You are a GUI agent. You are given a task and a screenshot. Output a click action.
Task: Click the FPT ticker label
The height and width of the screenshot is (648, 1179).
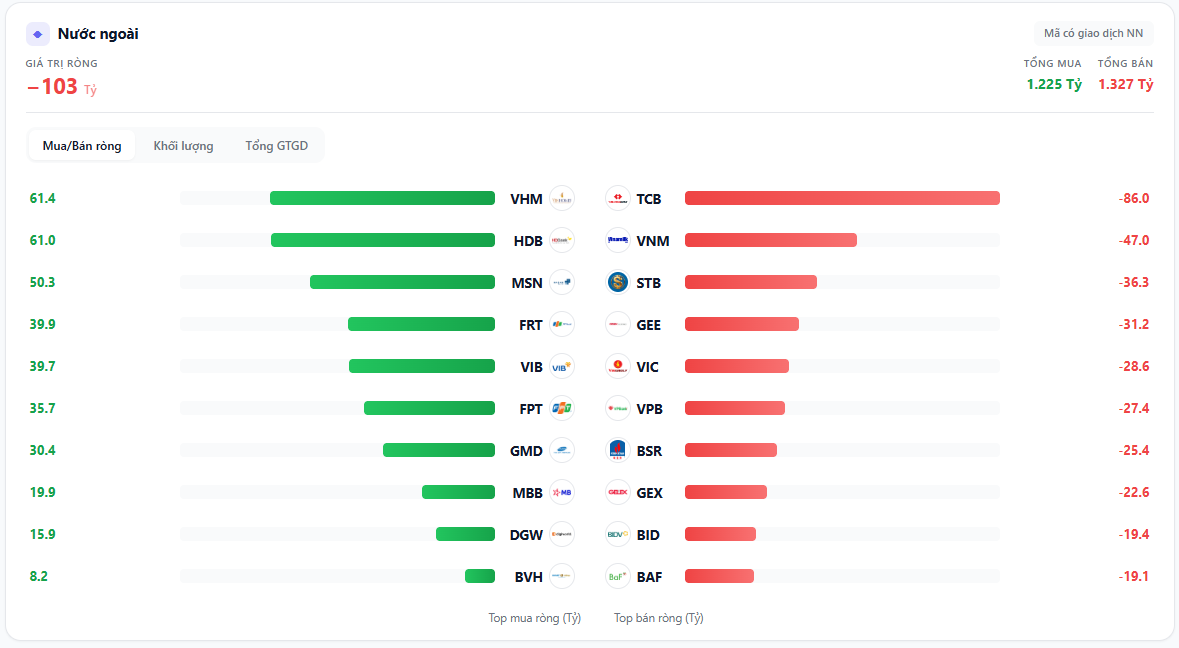pos(531,409)
